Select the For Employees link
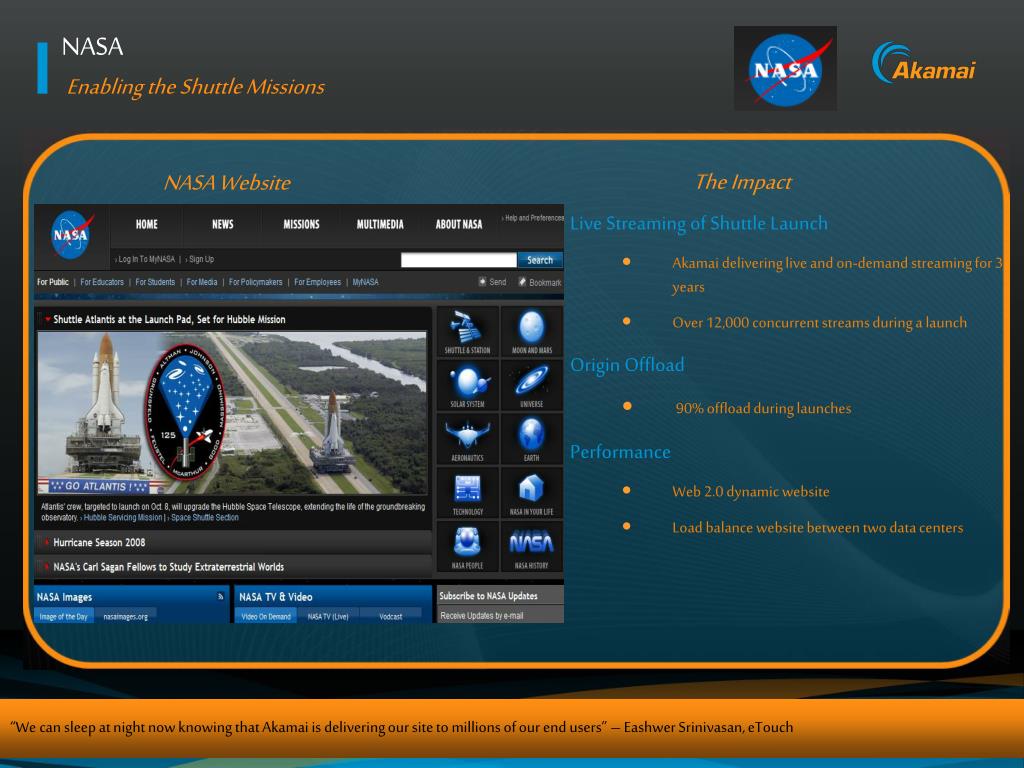 tap(317, 282)
